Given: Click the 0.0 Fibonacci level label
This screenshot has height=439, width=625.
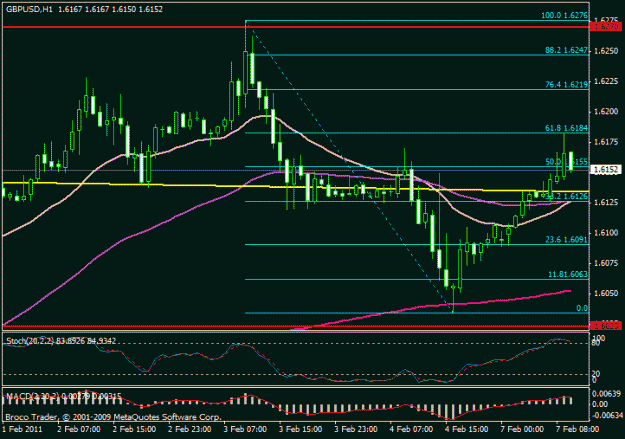Looking at the screenshot, I should click(582, 308).
